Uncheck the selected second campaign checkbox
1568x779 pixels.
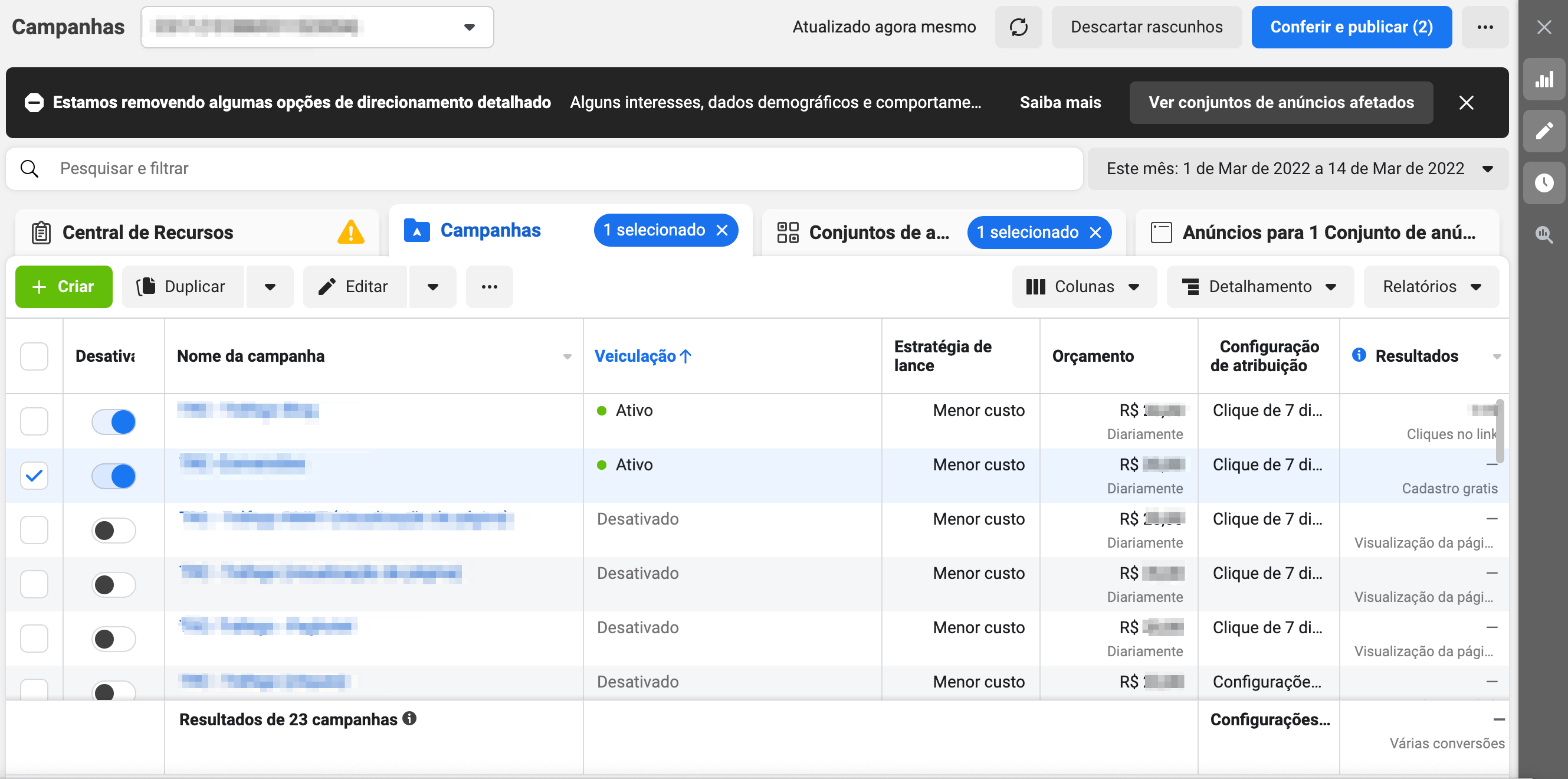[x=34, y=476]
